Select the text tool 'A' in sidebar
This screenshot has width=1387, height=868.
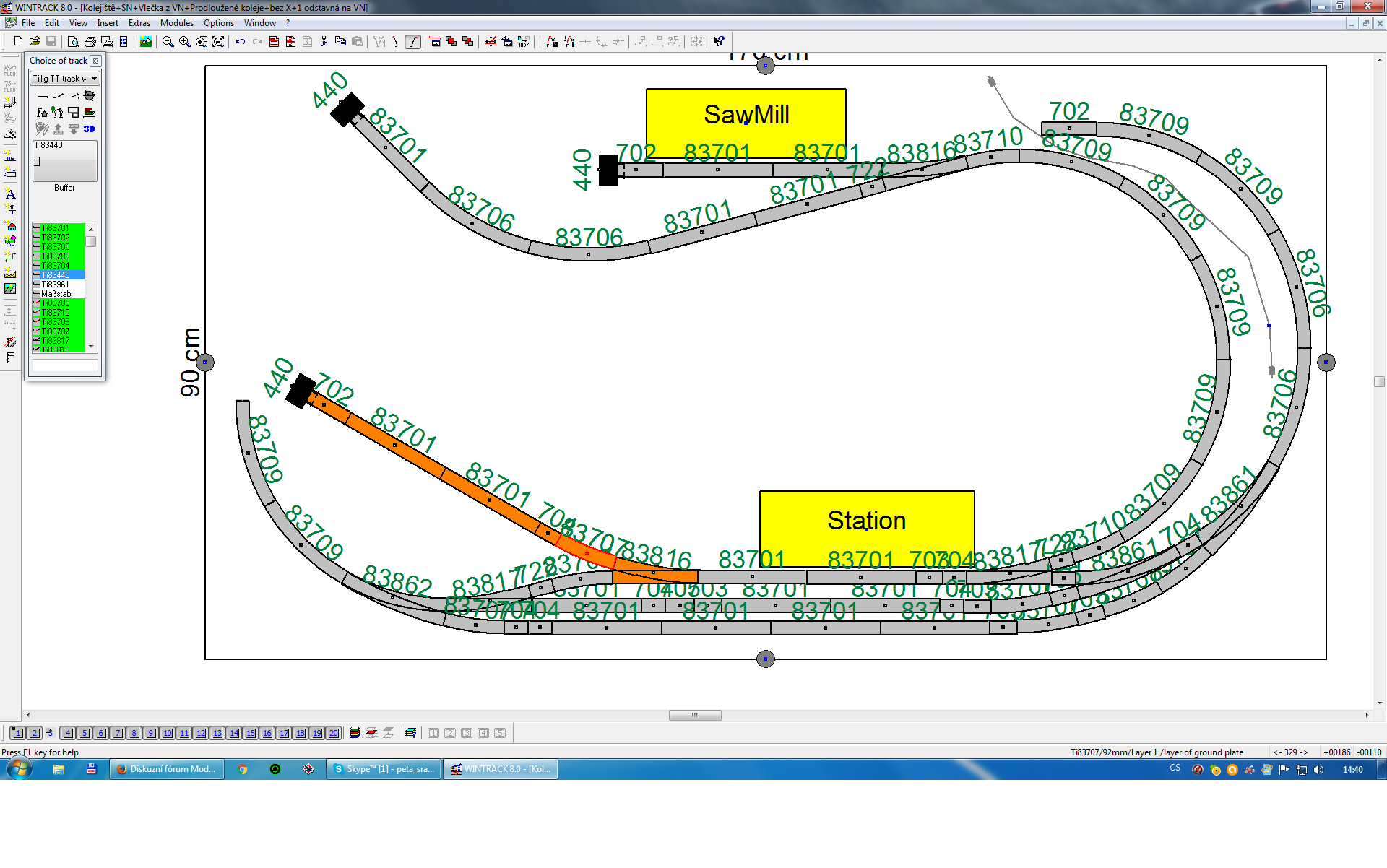[x=10, y=194]
